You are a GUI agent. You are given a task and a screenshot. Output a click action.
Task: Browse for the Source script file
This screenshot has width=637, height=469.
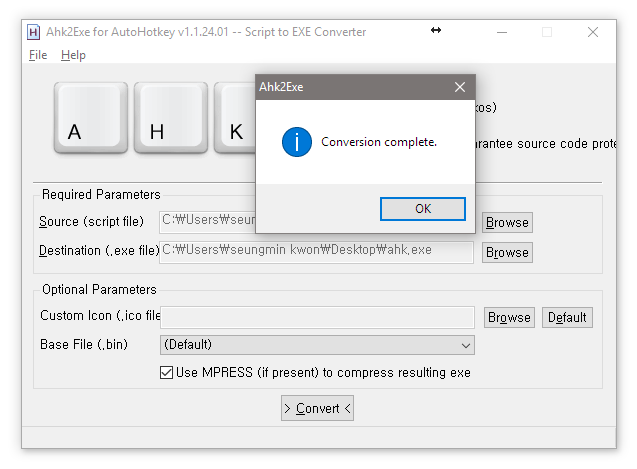click(507, 222)
